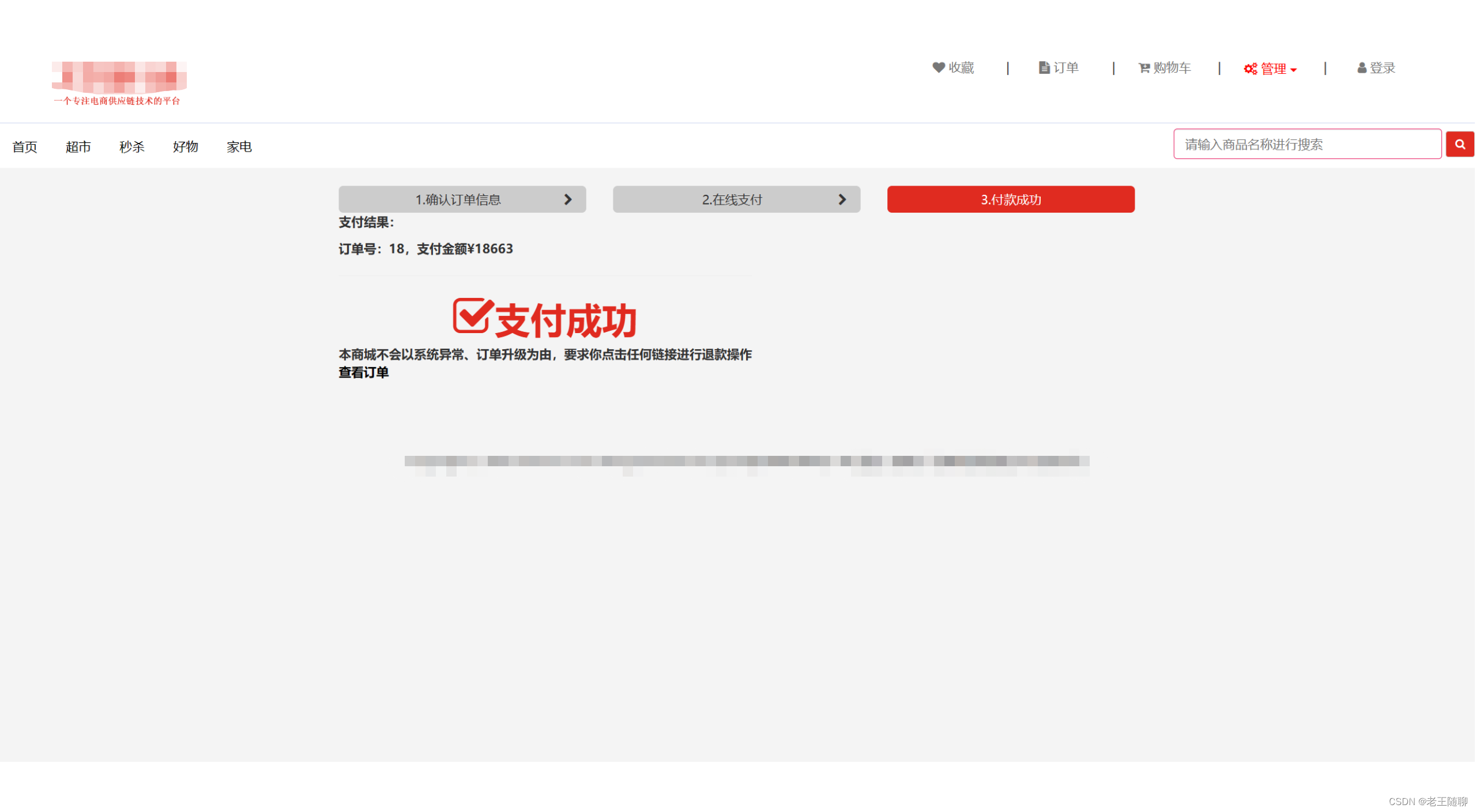The image size is (1476, 812).
Task: Open the 超市 category menu
Action: click(78, 147)
